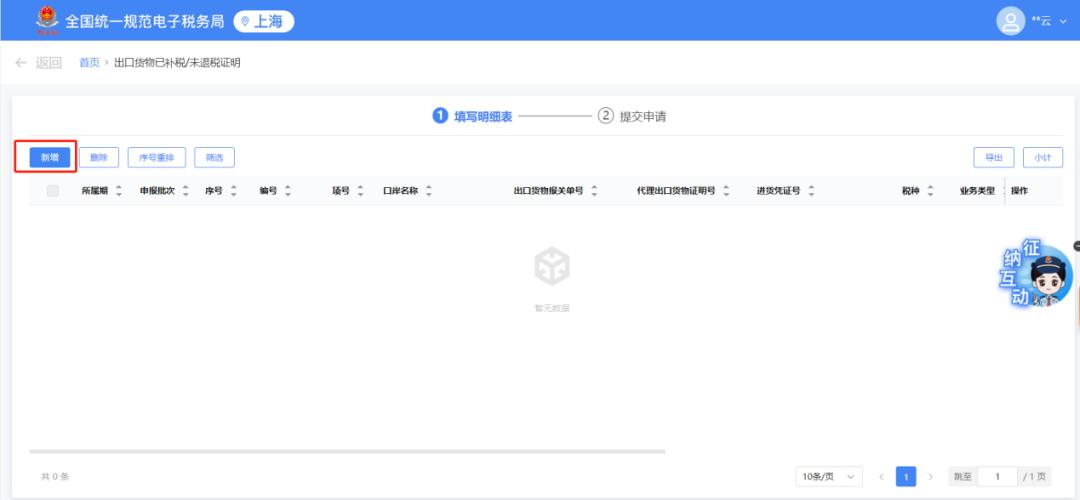The image size is (1080, 500).
Task: Click the 导出 button
Action: pos(993,158)
